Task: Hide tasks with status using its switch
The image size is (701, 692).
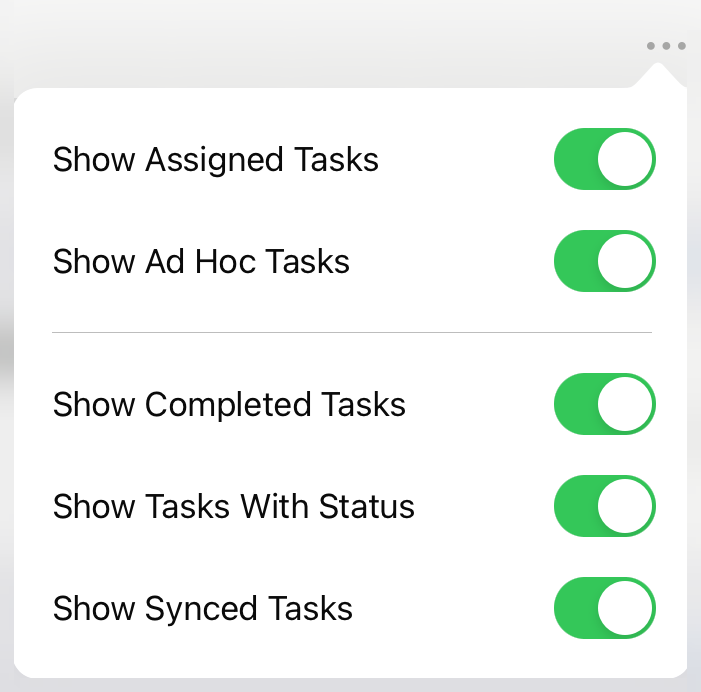Action: 604,506
